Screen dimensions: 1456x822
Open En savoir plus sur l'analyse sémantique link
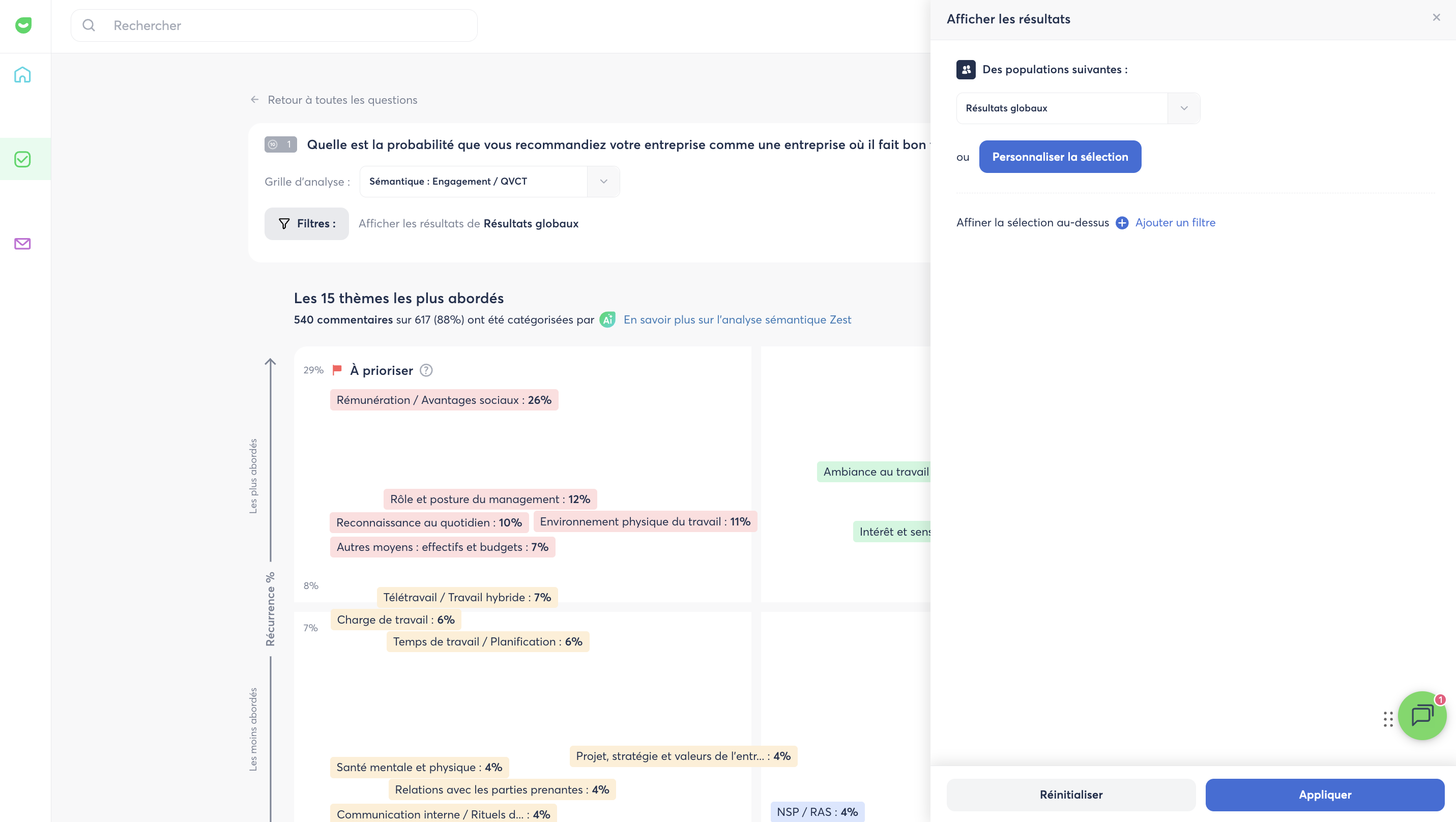click(737, 320)
